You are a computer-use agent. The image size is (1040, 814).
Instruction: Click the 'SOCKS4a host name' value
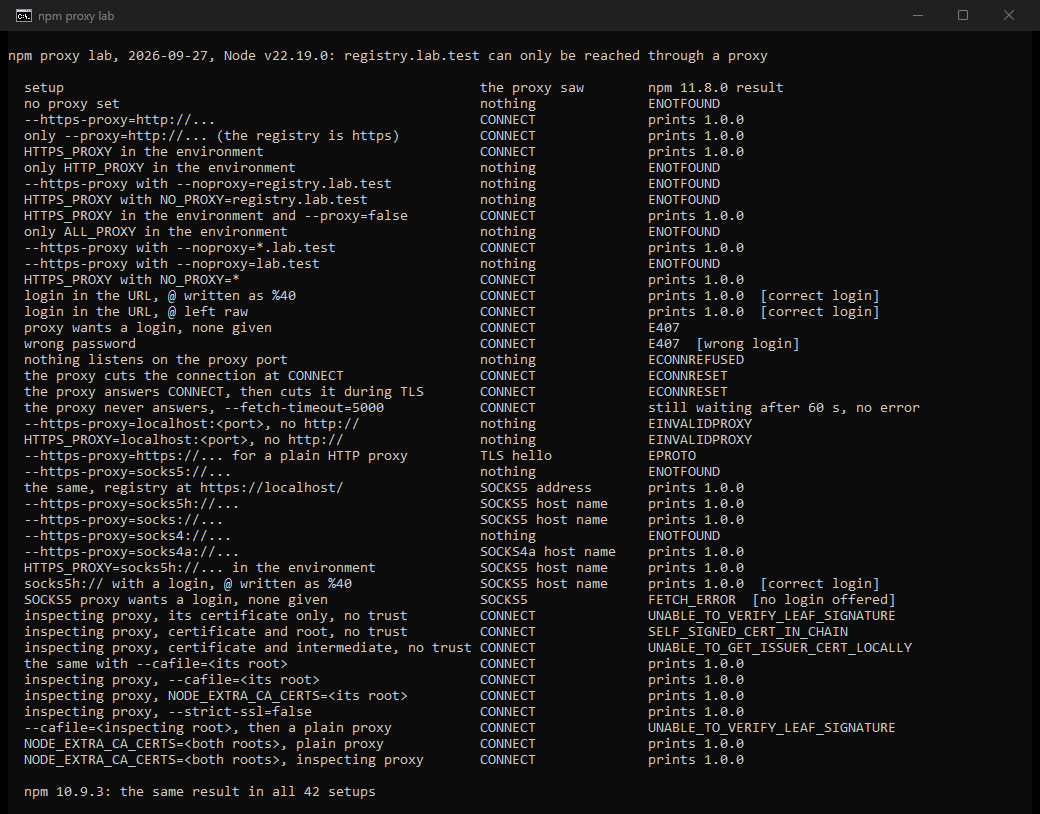547,551
